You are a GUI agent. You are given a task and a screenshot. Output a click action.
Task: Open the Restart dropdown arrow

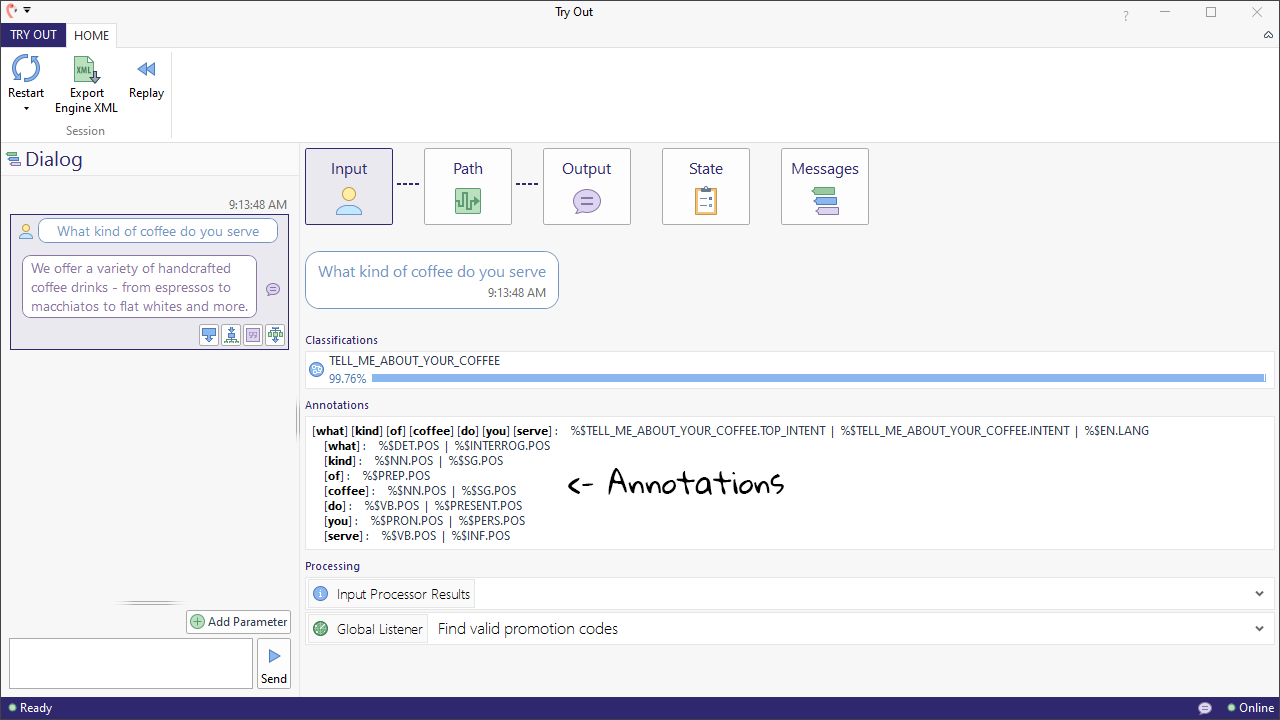click(x=26, y=108)
